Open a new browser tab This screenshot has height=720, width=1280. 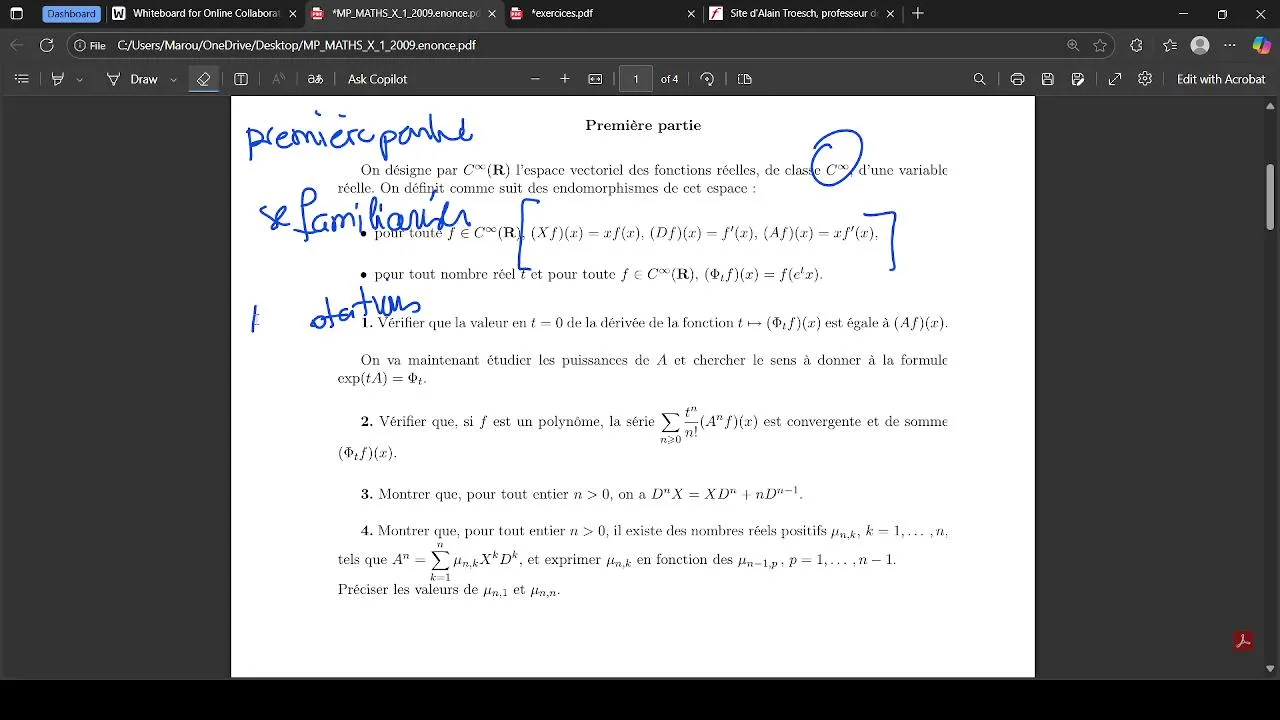tap(918, 14)
